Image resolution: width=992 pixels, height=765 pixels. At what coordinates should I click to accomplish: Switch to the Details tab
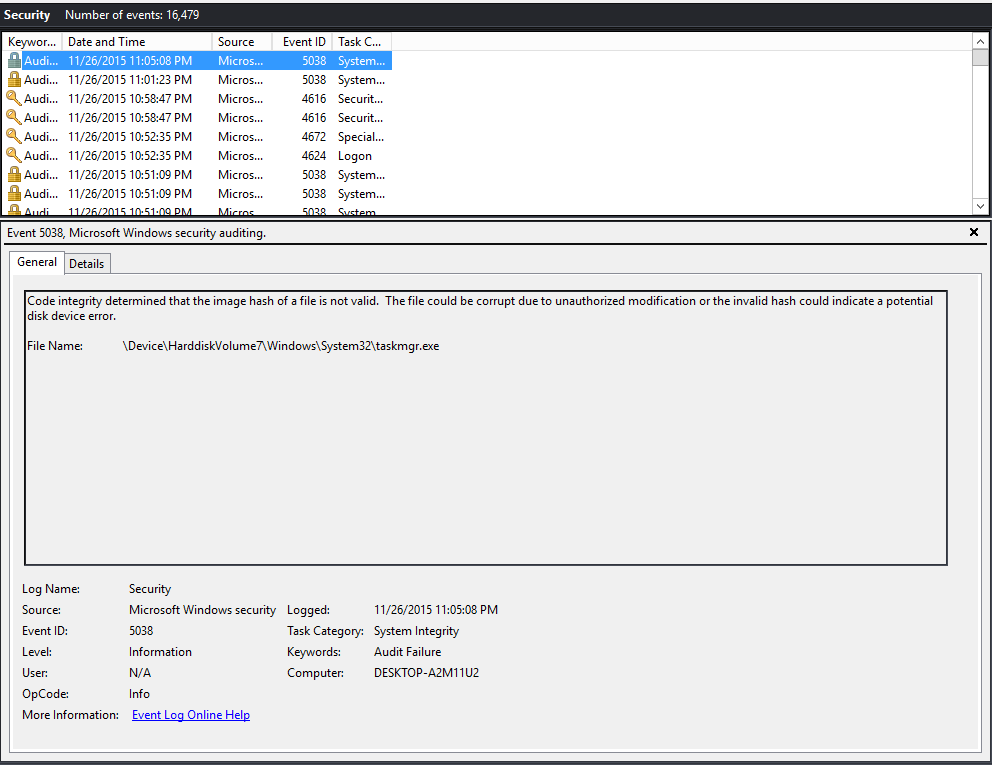click(87, 264)
